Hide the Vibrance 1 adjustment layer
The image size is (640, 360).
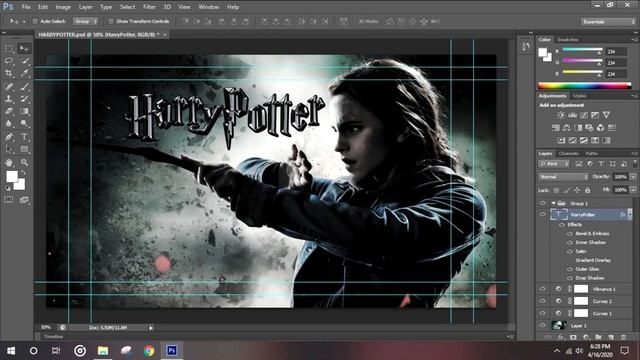[542, 289]
